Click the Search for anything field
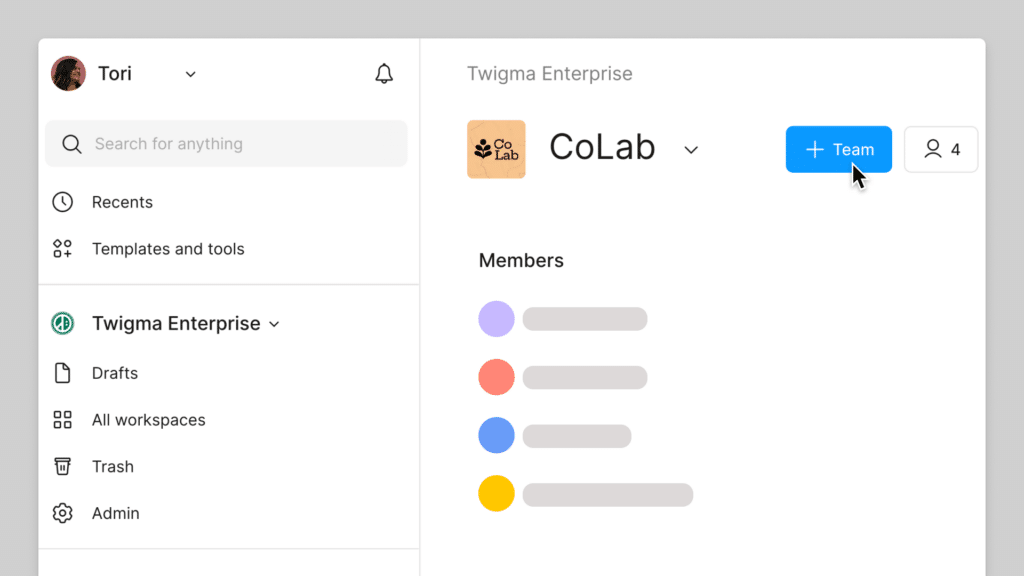 click(200, 144)
